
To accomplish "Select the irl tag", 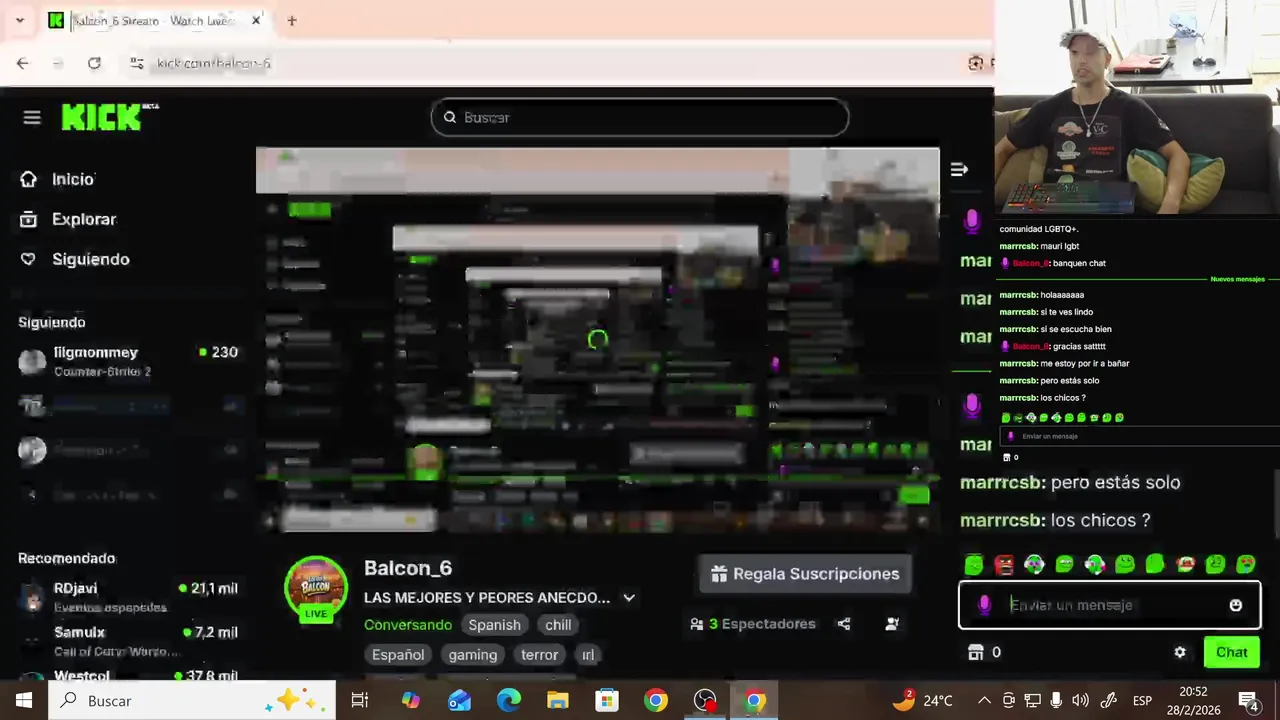I will [x=588, y=655].
